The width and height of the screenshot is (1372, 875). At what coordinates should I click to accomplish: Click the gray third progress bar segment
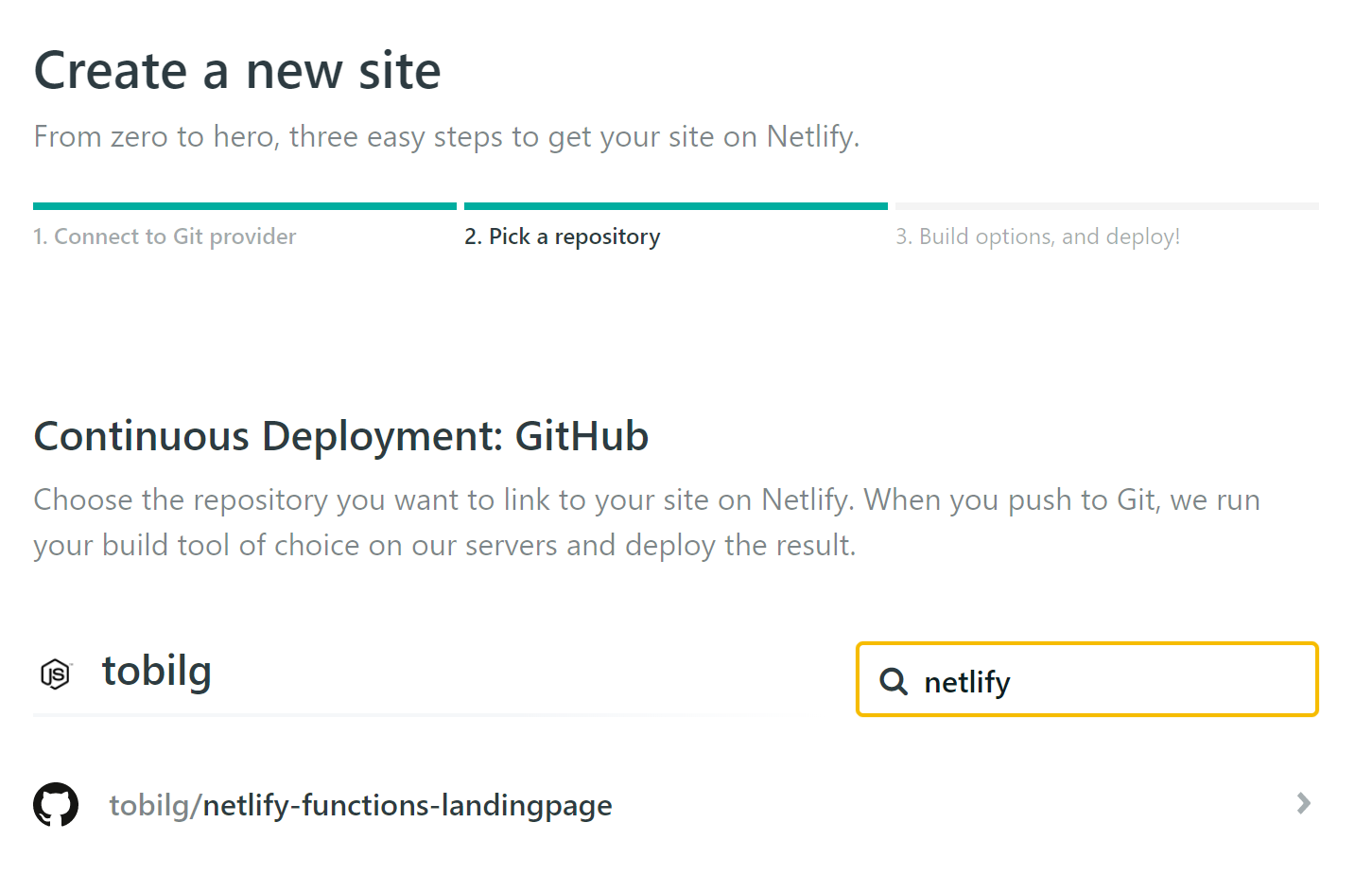pos(1106,205)
